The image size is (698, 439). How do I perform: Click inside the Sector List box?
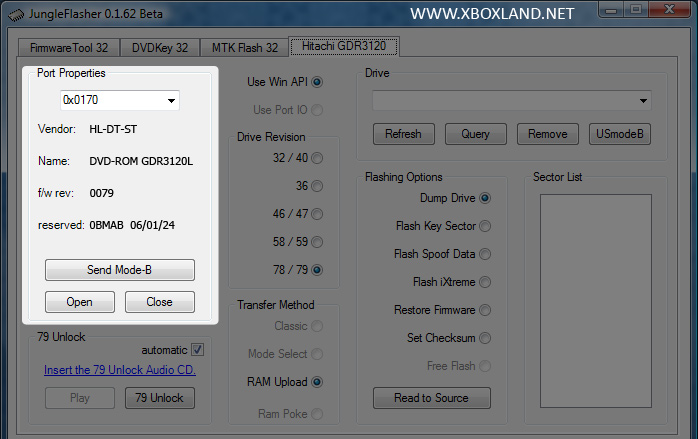coord(596,301)
